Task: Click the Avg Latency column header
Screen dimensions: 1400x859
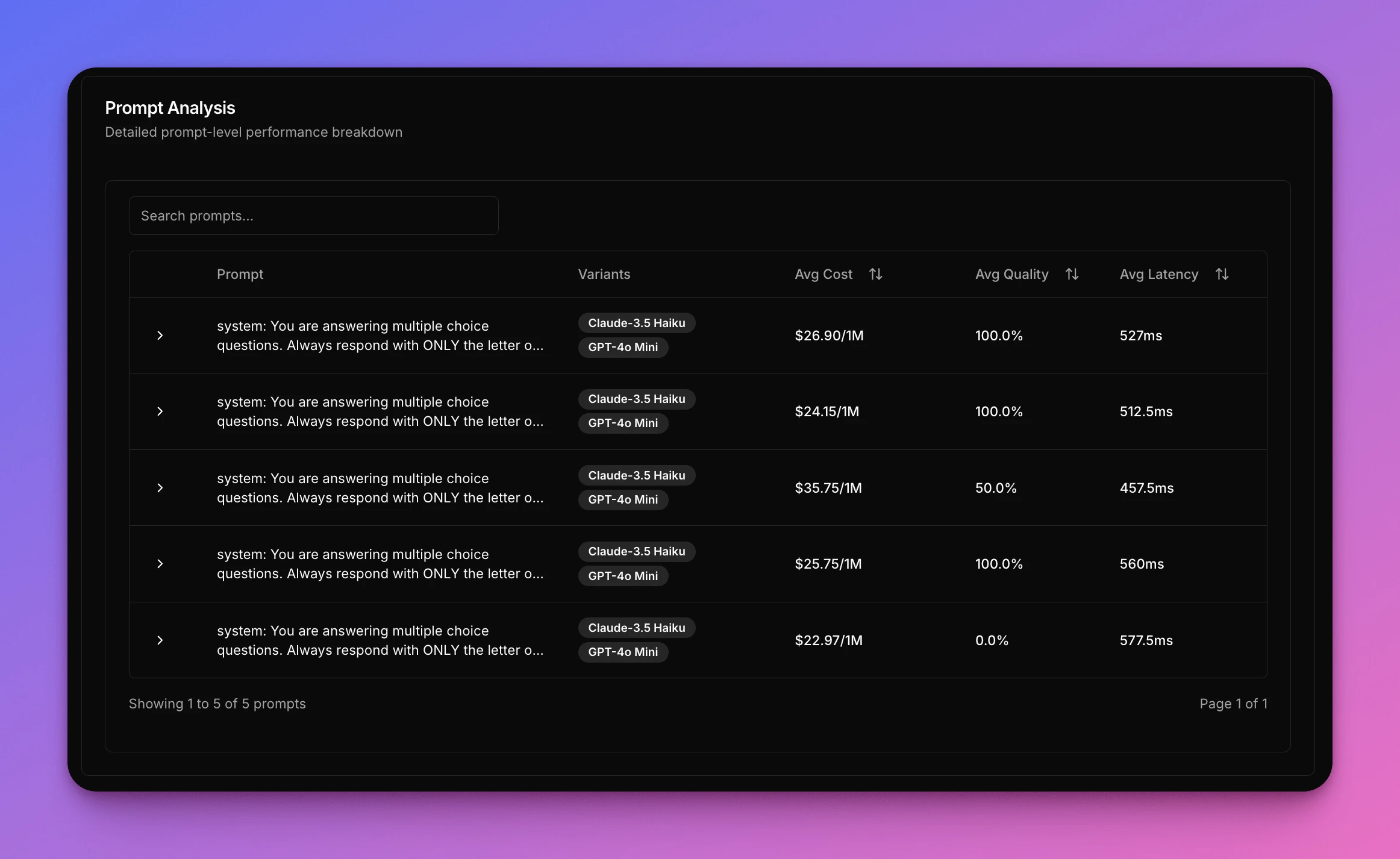Action: point(1158,274)
